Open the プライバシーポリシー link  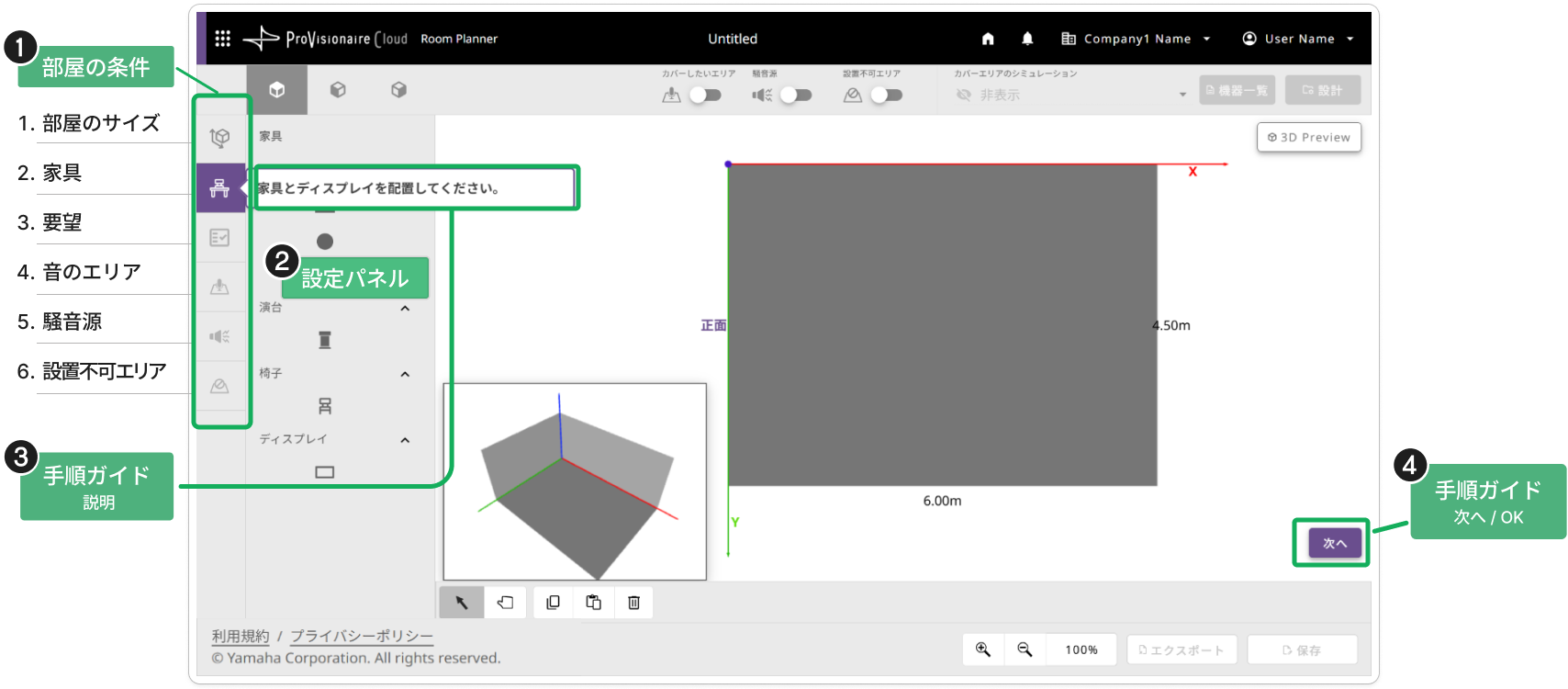pos(362,636)
